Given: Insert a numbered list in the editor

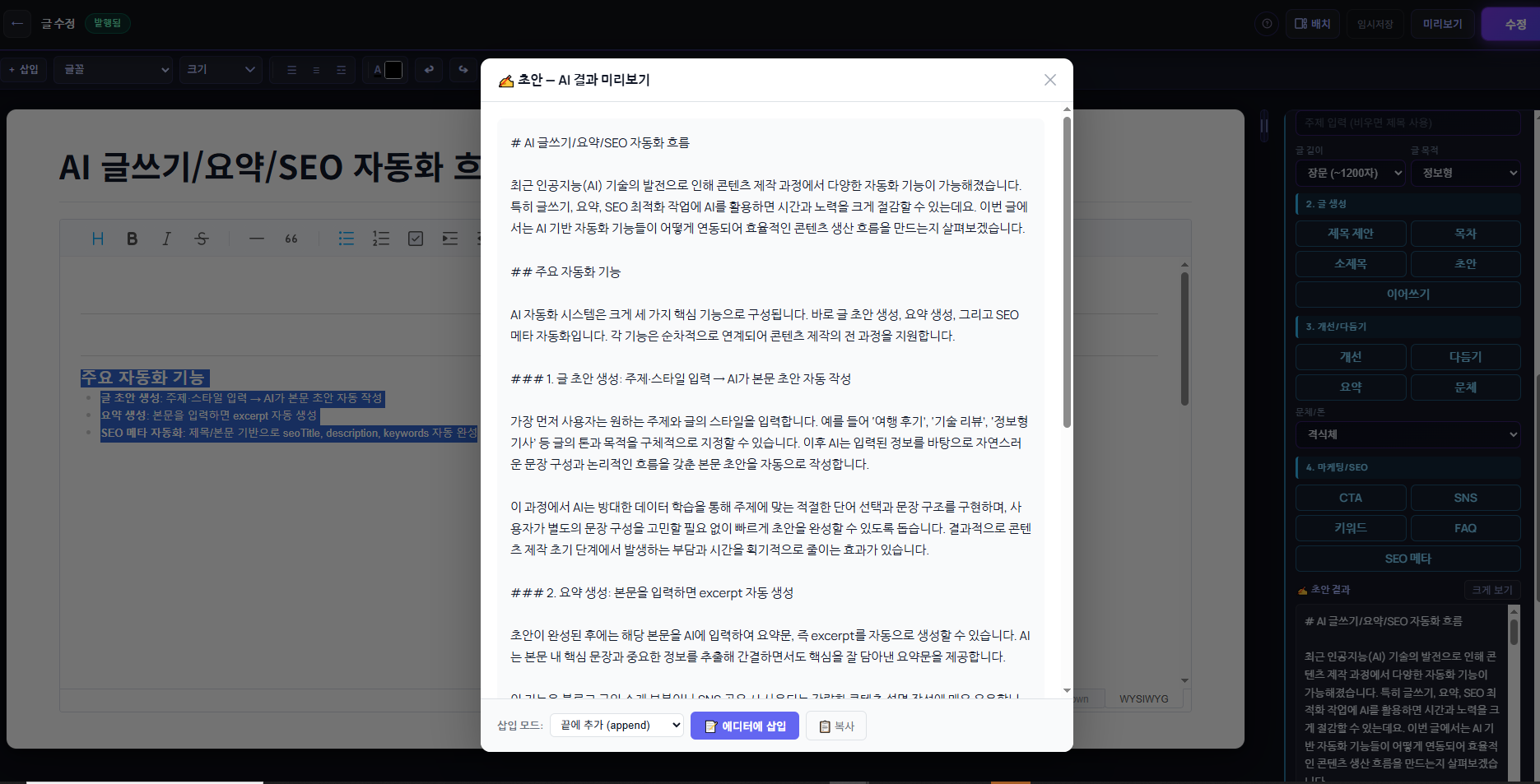Looking at the screenshot, I should coord(381,239).
